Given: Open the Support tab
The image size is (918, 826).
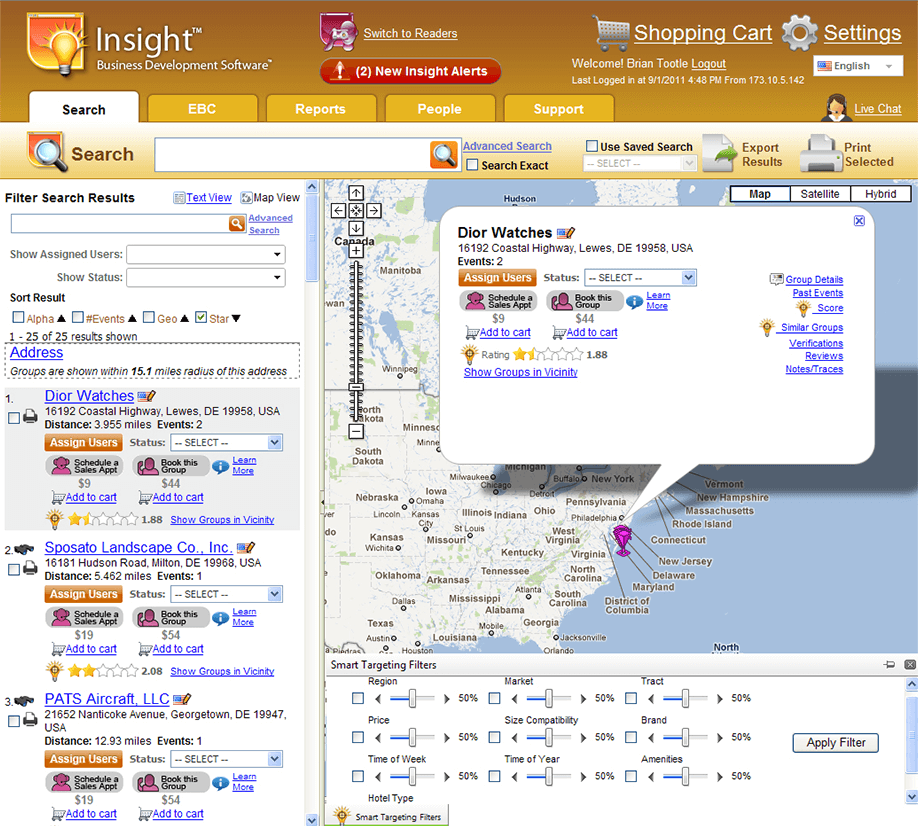Looking at the screenshot, I should [559, 109].
